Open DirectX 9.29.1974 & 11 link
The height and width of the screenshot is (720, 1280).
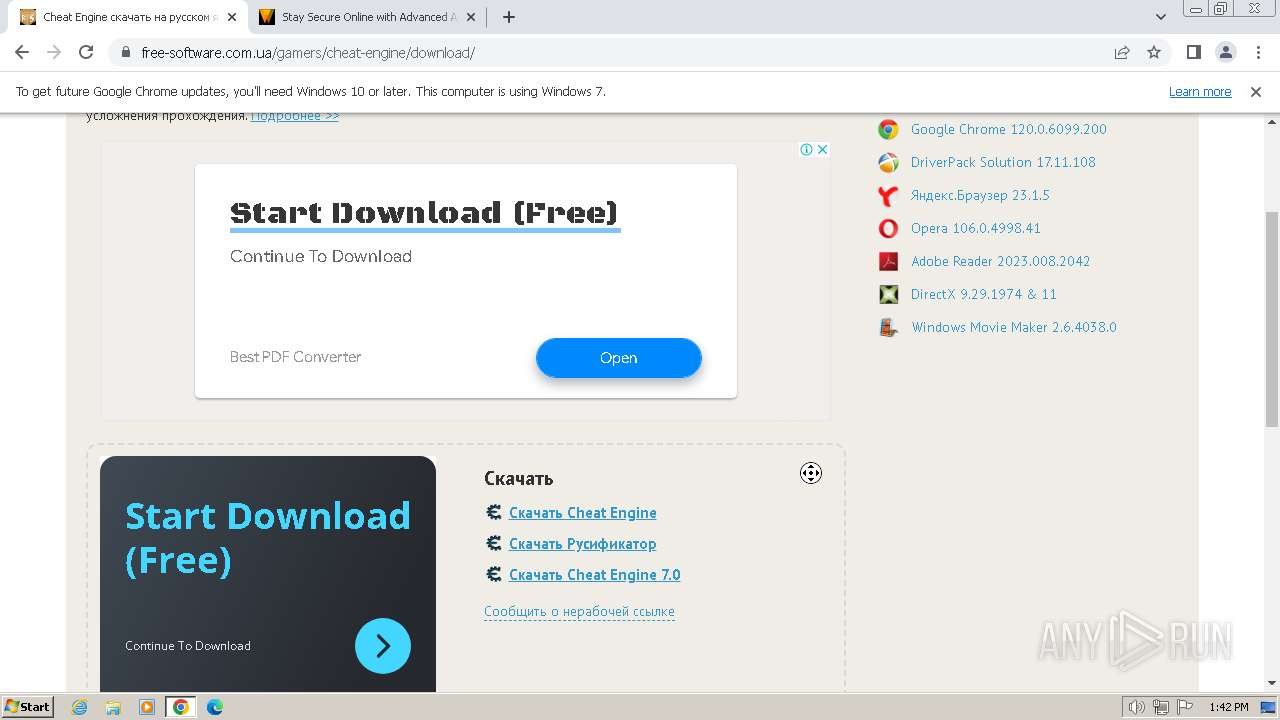(984, 294)
